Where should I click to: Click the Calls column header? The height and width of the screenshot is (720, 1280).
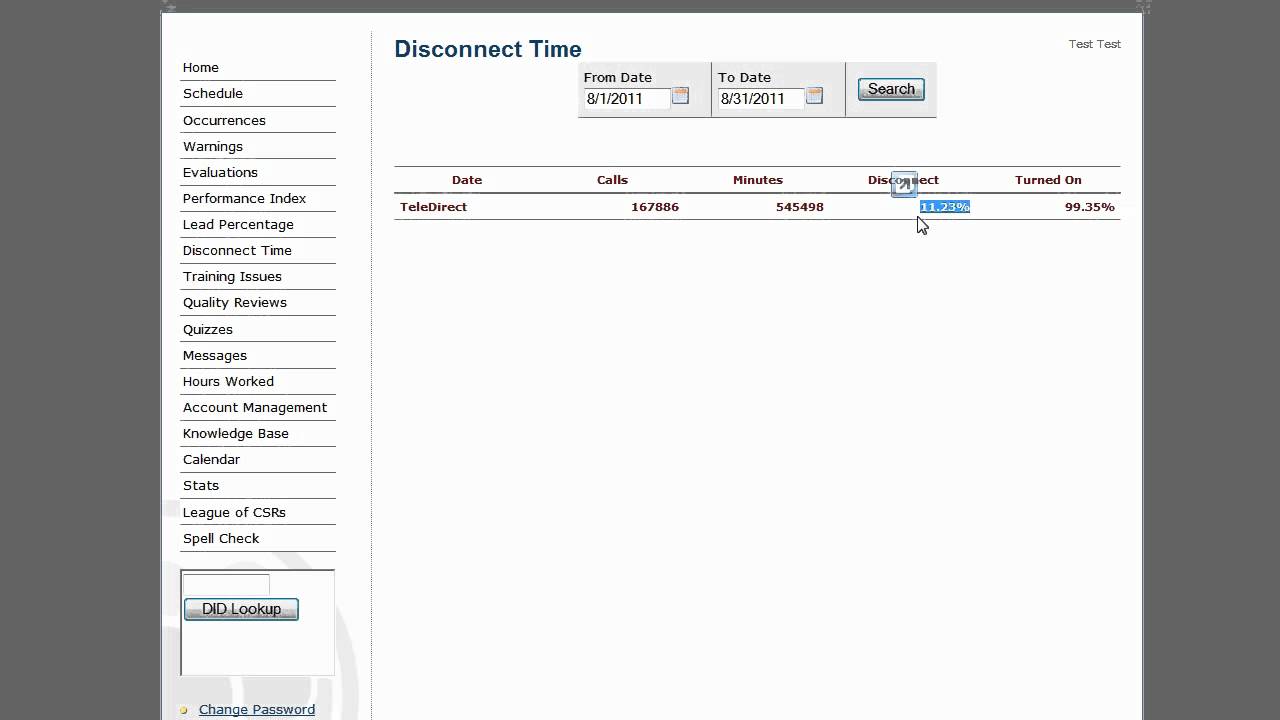(612, 180)
